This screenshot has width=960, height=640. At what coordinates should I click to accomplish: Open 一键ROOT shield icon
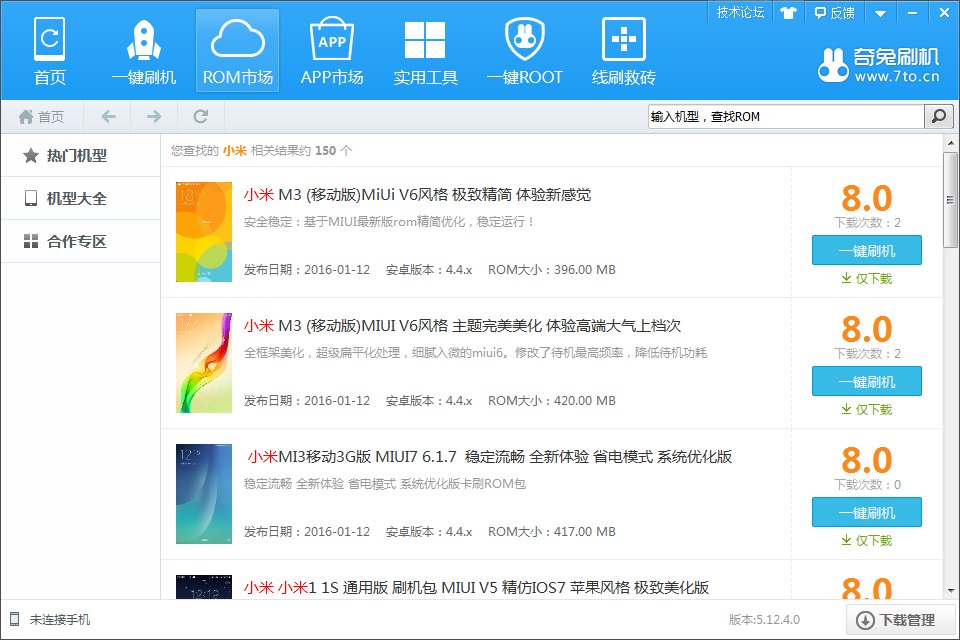click(525, 51)
